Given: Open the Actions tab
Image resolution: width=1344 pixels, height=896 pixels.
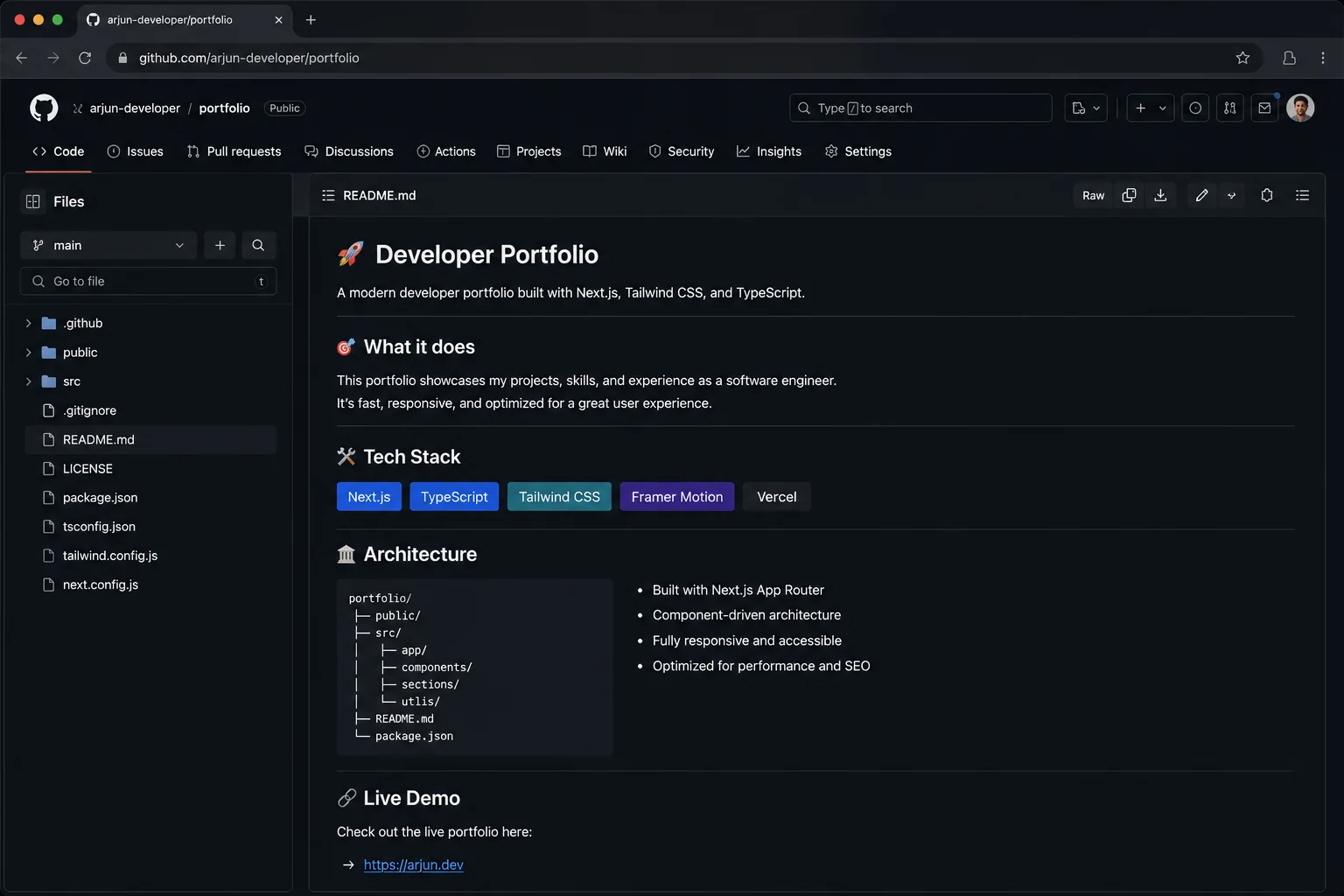Looking at the screenshot, I should tap(446, 151).
